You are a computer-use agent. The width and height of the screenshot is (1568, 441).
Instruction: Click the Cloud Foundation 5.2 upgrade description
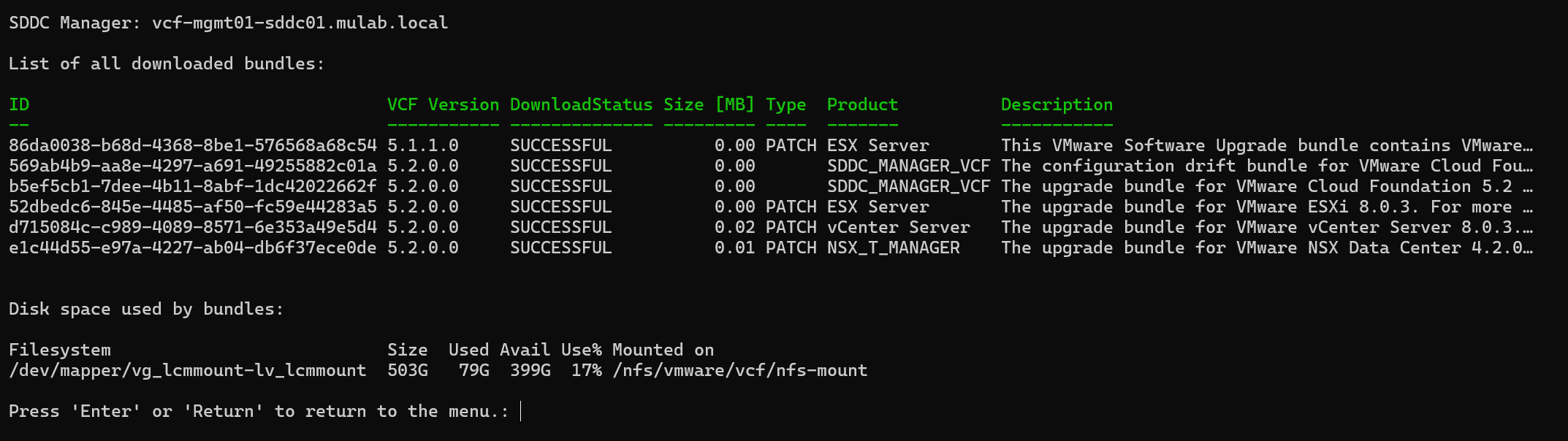point(1267,186)
